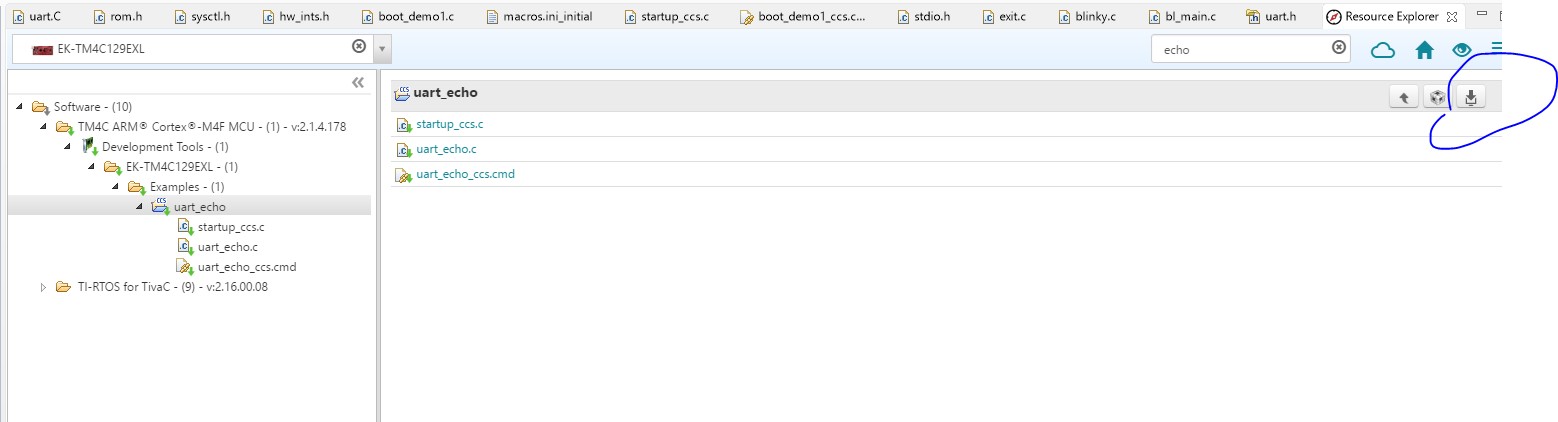
Task: Select uart_echo_ccs.cmd in the left tree
Action: tap(247, 267)
